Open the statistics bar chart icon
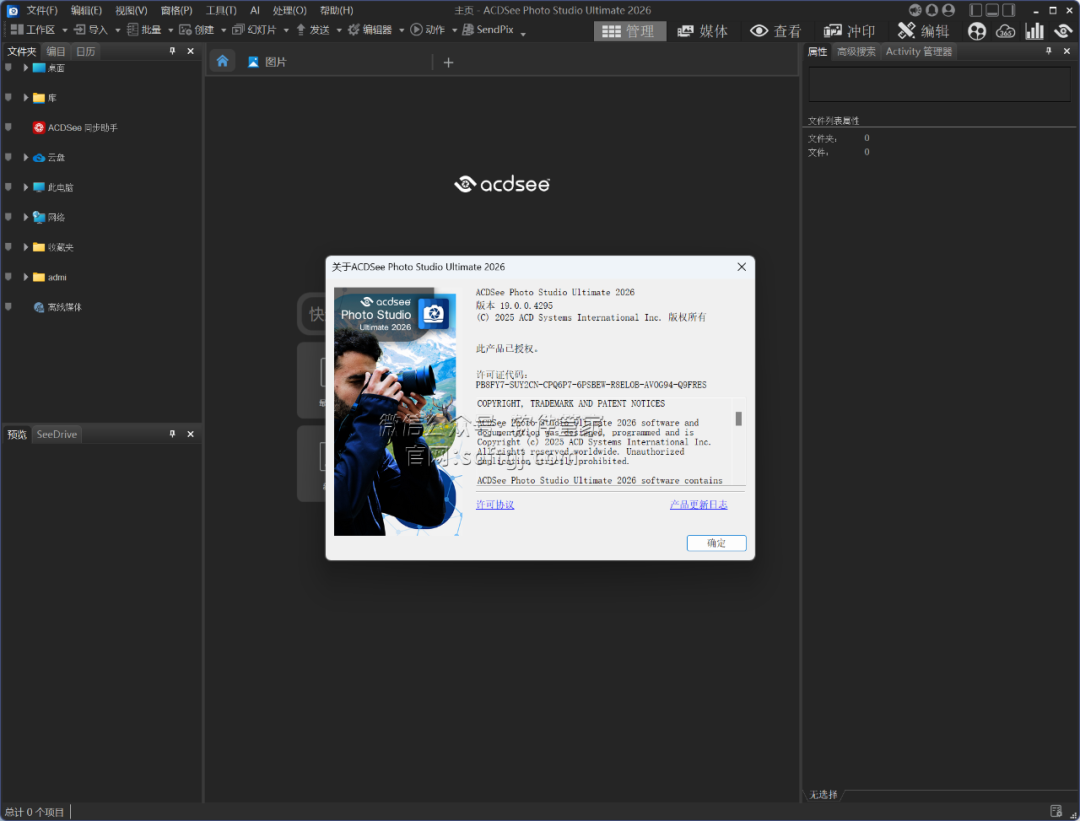 1034,31
